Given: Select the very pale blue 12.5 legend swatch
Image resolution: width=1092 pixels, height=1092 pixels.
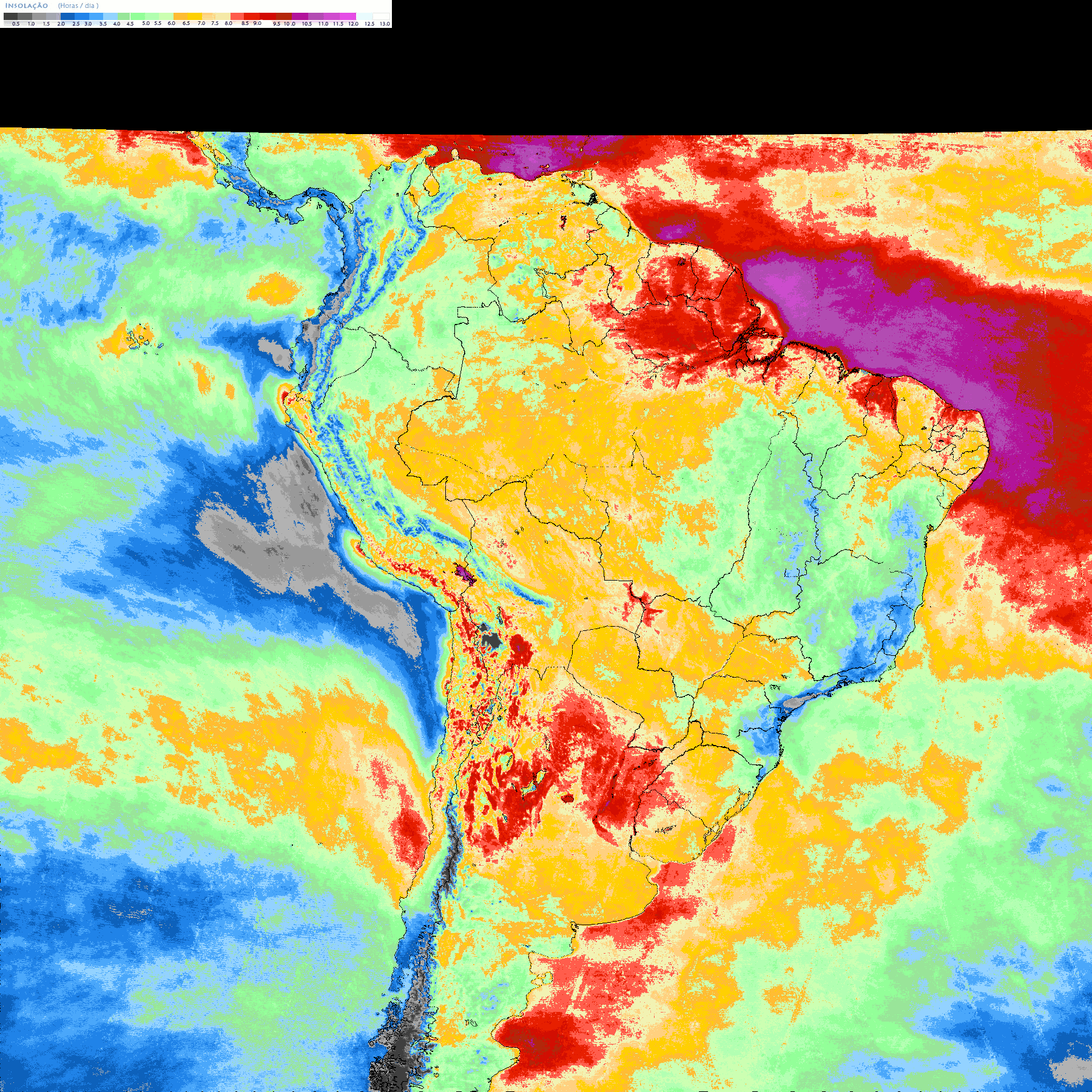Looking at the screenshot, I should pos(365,16).
